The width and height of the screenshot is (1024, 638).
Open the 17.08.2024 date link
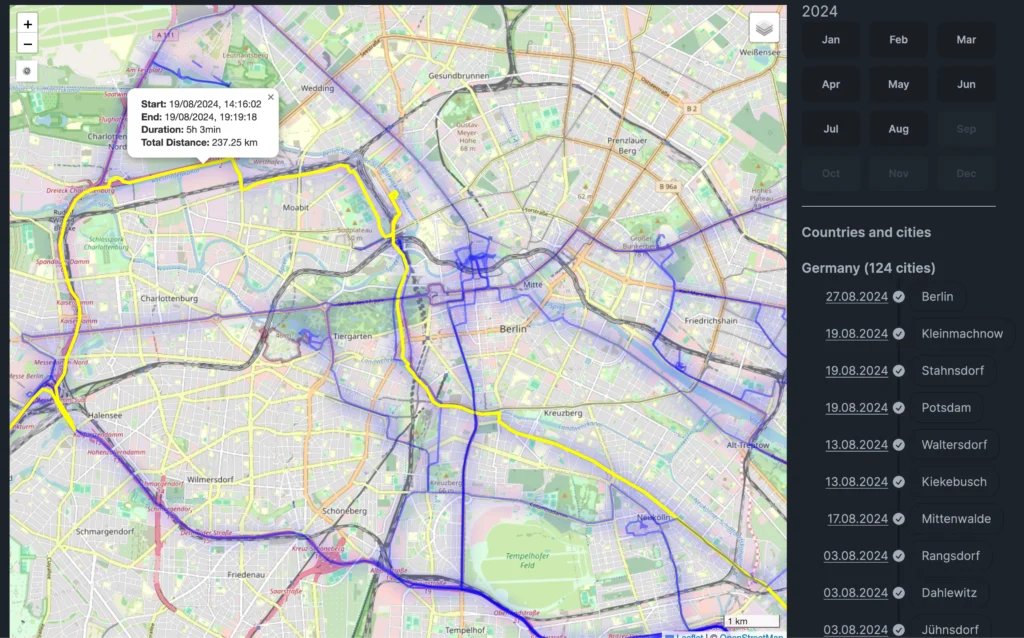tap(856, 519)
